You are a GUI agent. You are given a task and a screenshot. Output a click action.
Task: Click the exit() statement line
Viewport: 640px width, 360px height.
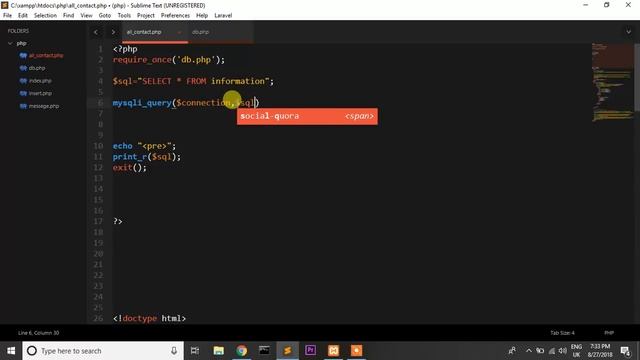point(129,167)
